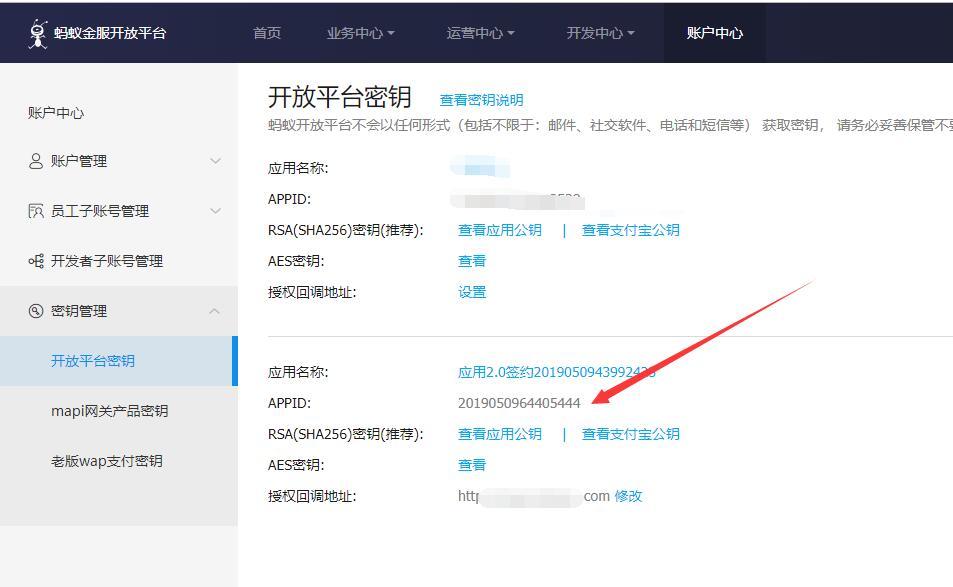Viewport: 953px width, 587px height.
Task: Click the 查看密钥说明 link
Action: pos(481,100)
